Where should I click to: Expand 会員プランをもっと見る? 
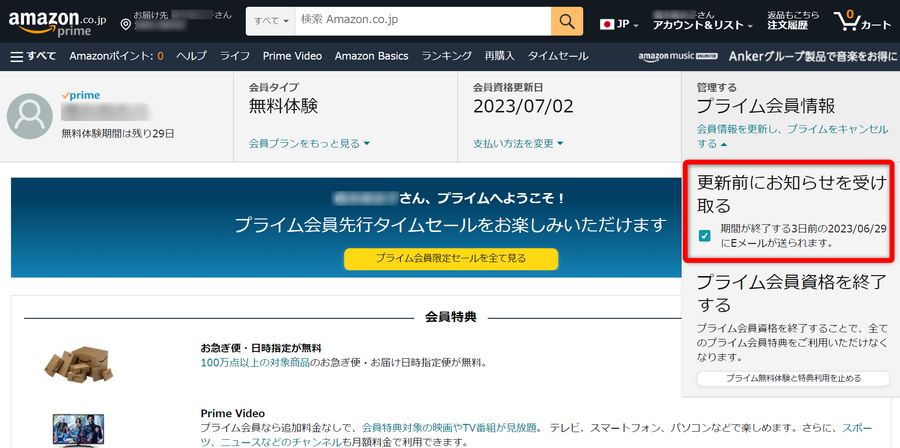pyautogui.click(x=309, y=143)
